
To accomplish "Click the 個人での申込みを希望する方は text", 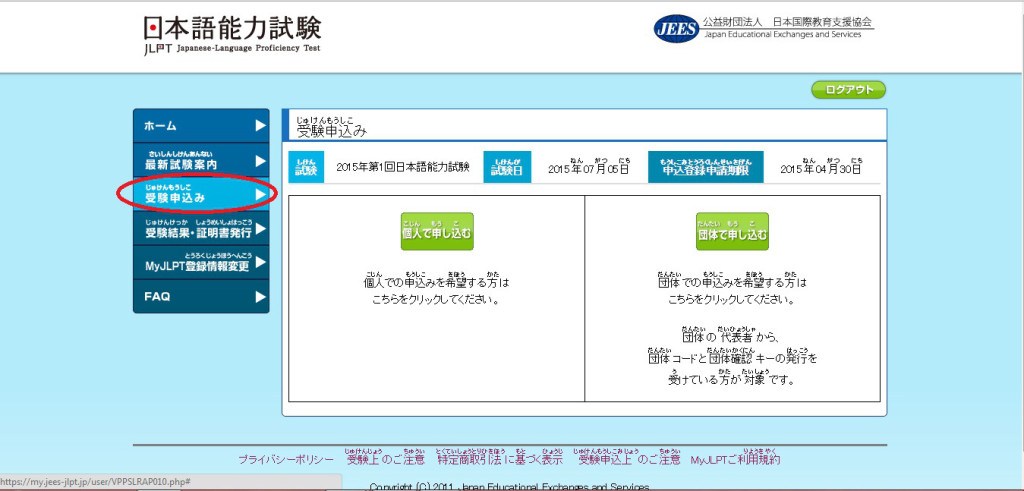I will 436,281.
